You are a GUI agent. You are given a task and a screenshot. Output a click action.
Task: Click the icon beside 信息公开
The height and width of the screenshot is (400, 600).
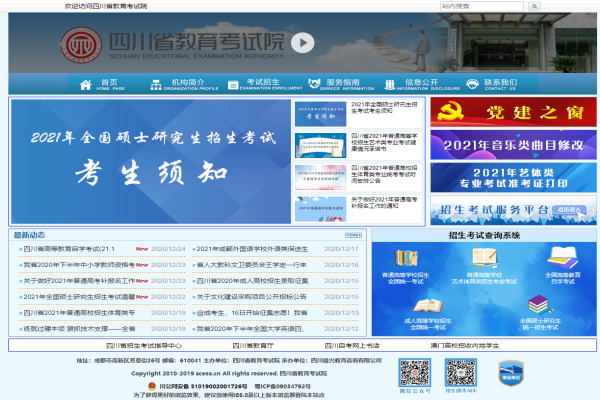(390, 85)
